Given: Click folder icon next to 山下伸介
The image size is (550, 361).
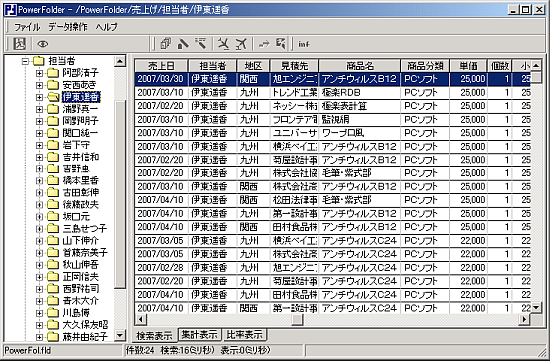Looking at the screenshot, I should click(53, 241).
